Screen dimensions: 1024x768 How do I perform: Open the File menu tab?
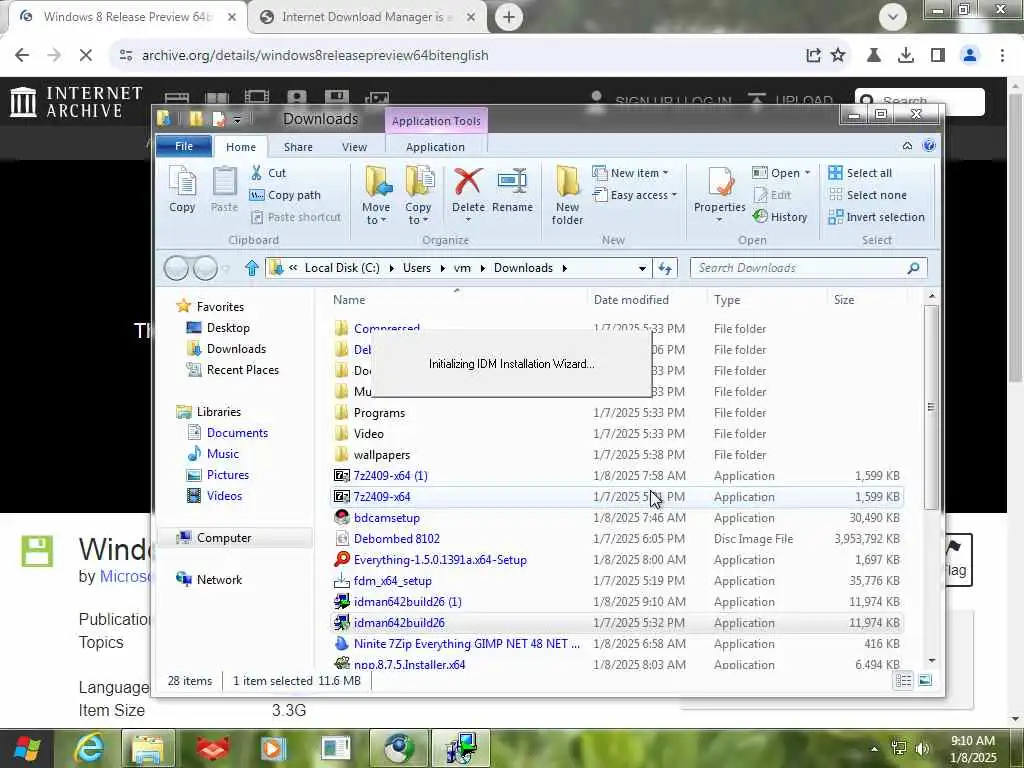point(184,146)
